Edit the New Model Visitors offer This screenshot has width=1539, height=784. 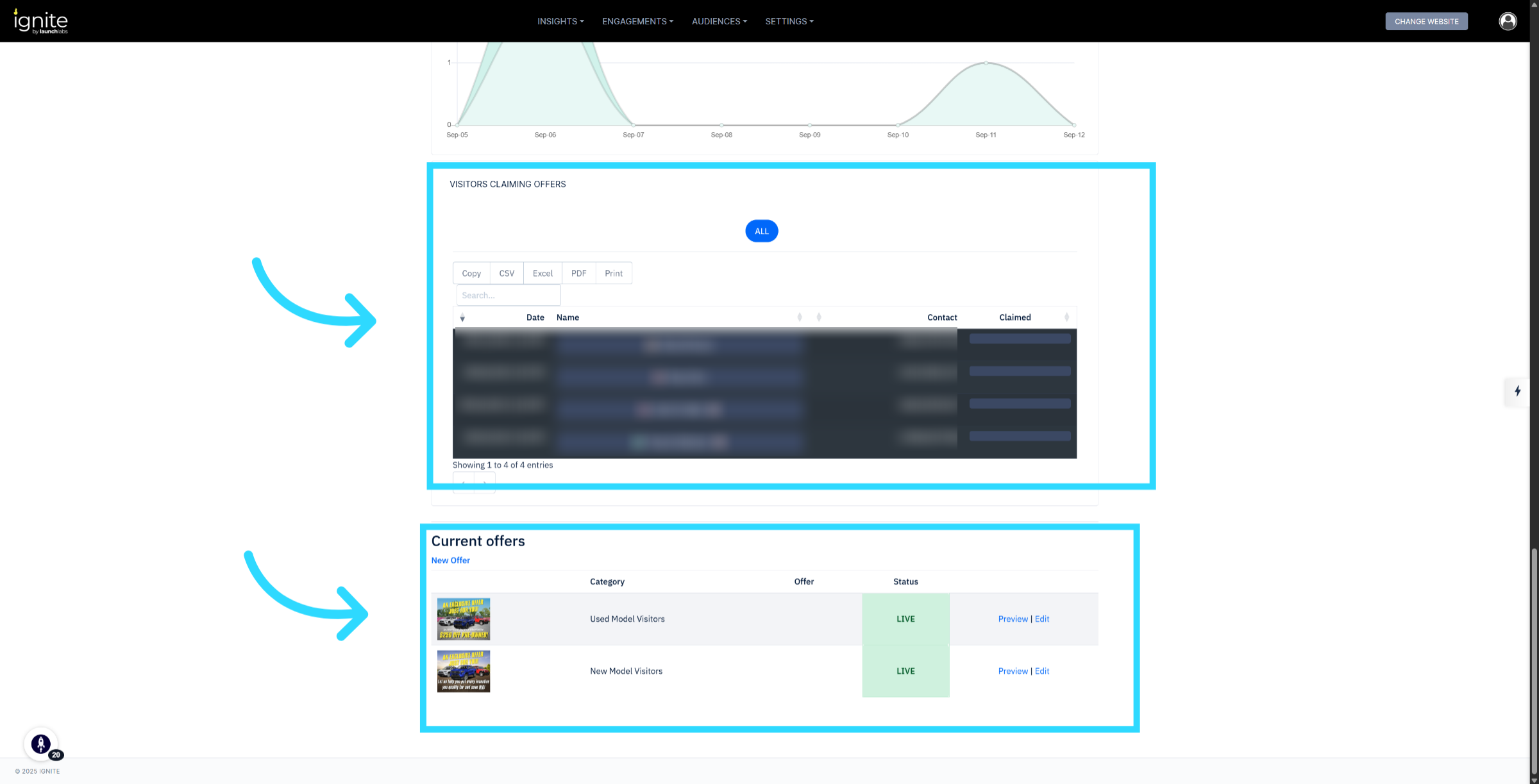pos(1042,671)
